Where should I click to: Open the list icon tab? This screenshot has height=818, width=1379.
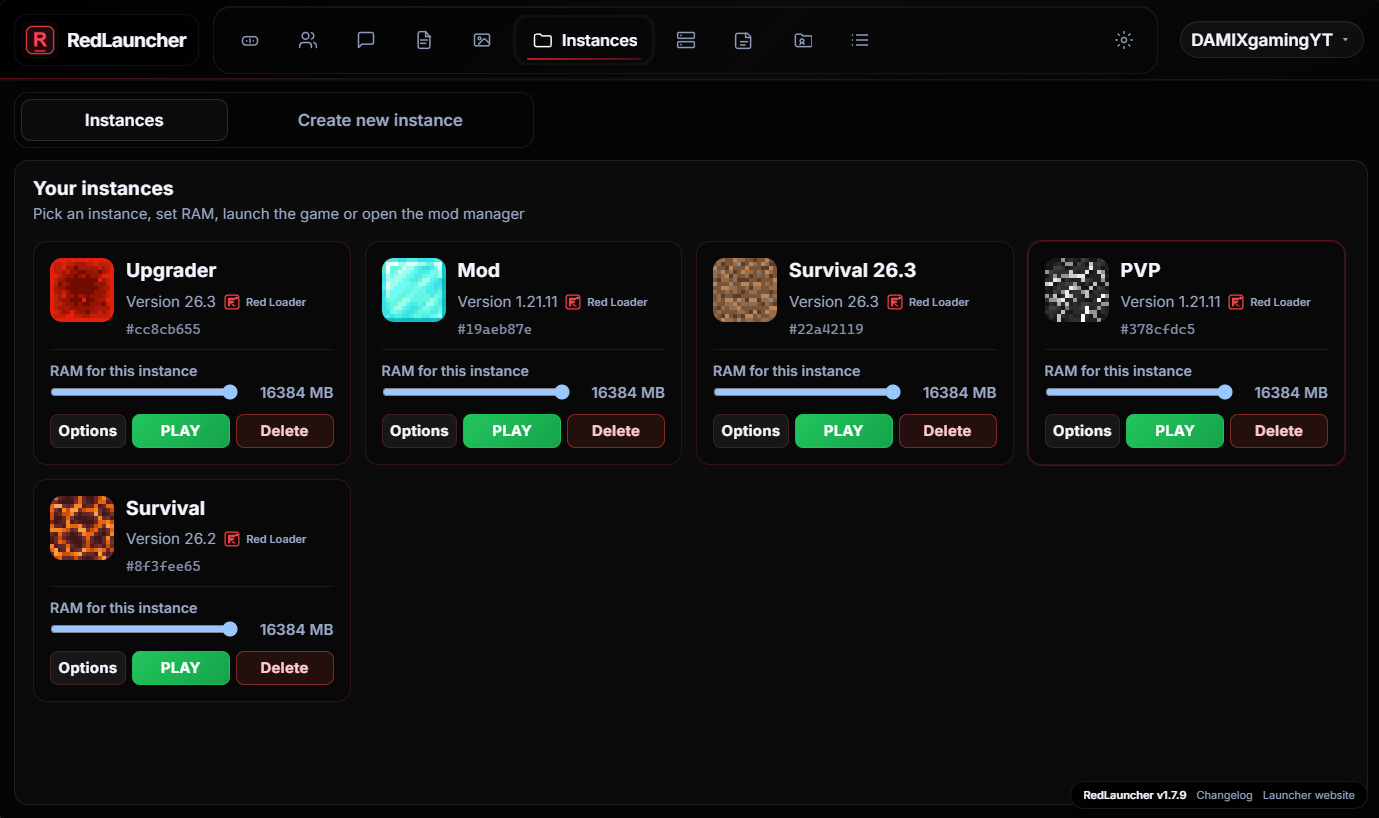click(x=860, y=40)
